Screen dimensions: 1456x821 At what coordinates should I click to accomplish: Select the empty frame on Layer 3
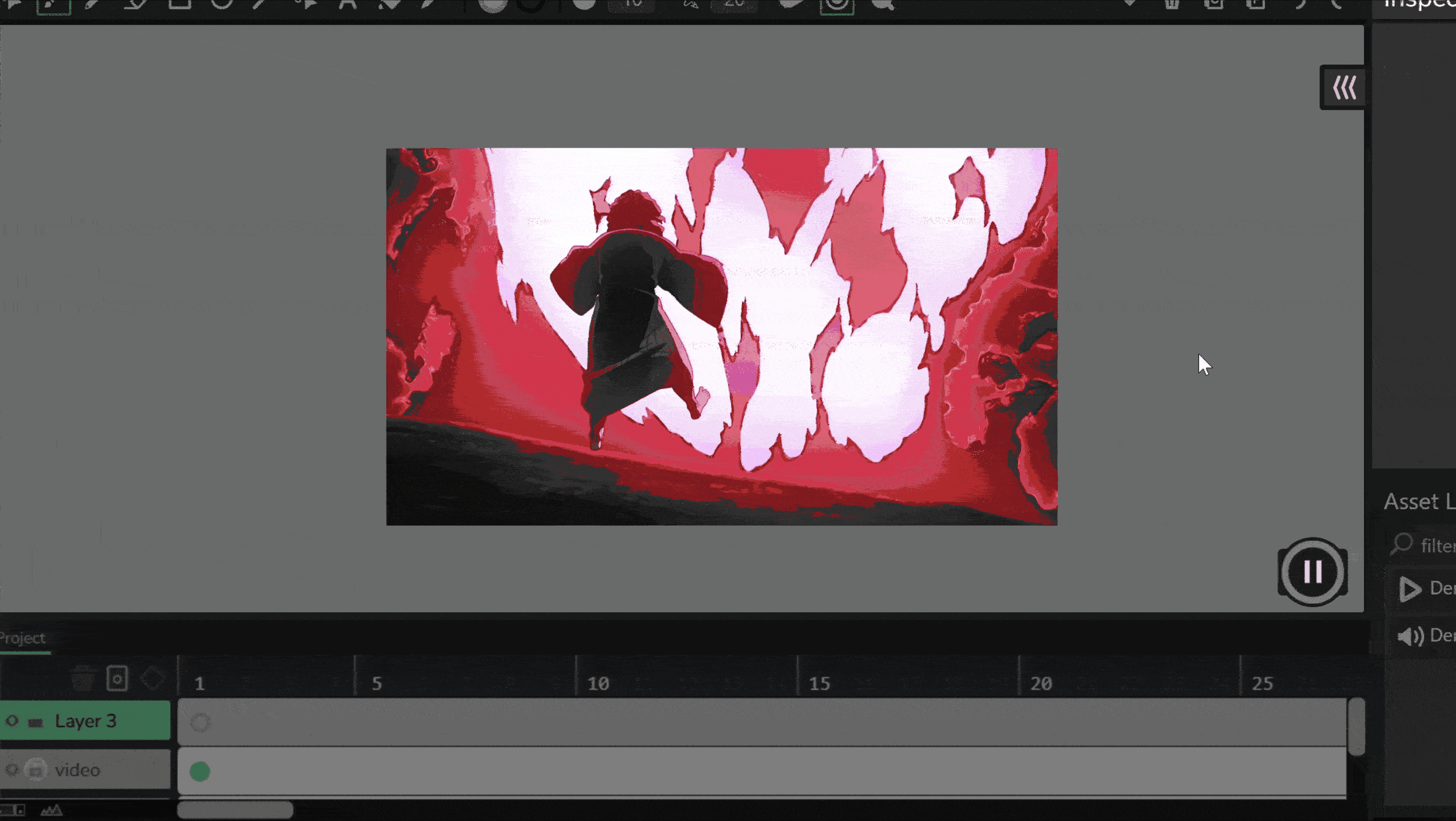click(x=200, y=722)
